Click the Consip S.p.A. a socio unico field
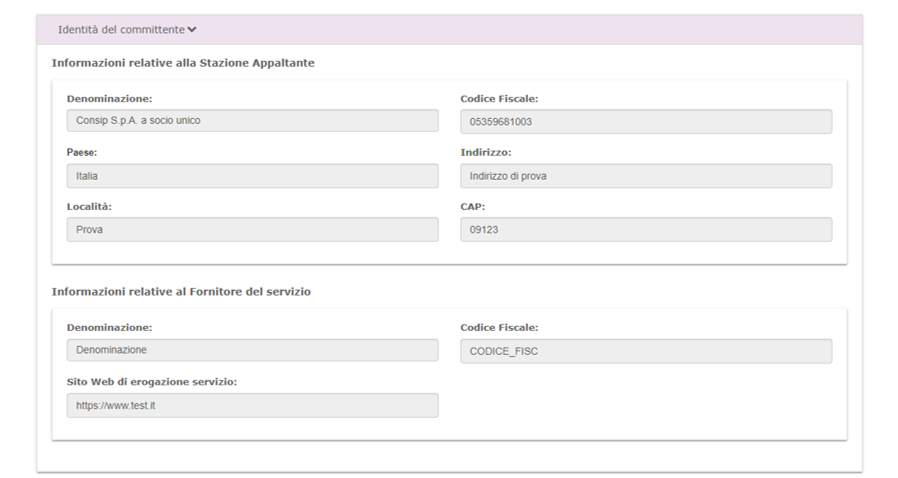Viewport: 898px width, 478px height. pyautogui.click(x=252, y=121)
